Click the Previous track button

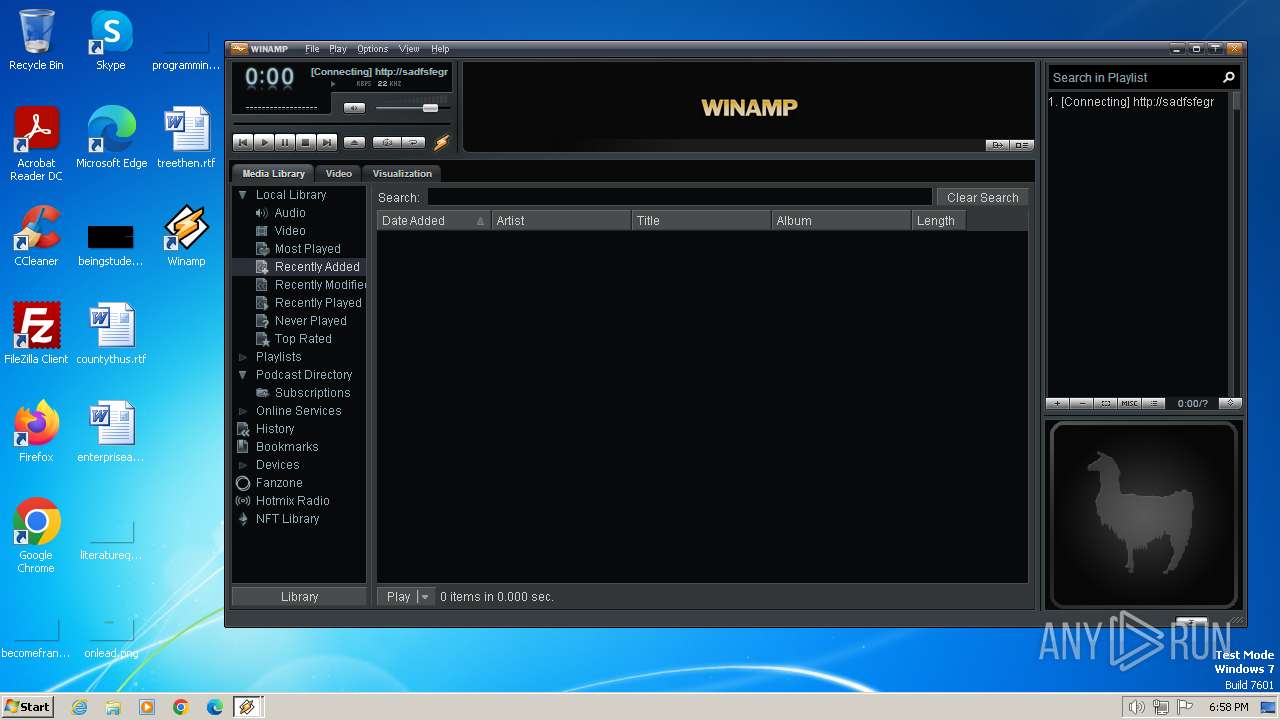point(243,143)
